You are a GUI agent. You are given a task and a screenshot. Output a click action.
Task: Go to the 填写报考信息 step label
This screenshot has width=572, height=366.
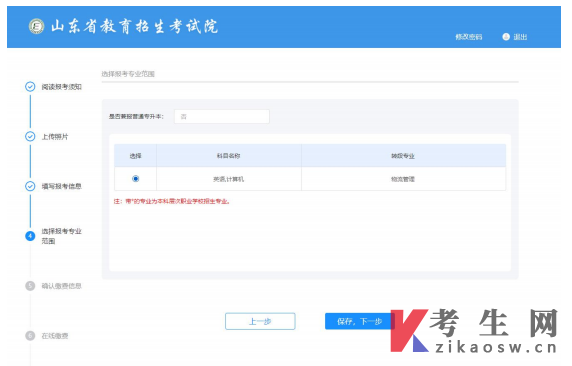click(x=61, y=186)
